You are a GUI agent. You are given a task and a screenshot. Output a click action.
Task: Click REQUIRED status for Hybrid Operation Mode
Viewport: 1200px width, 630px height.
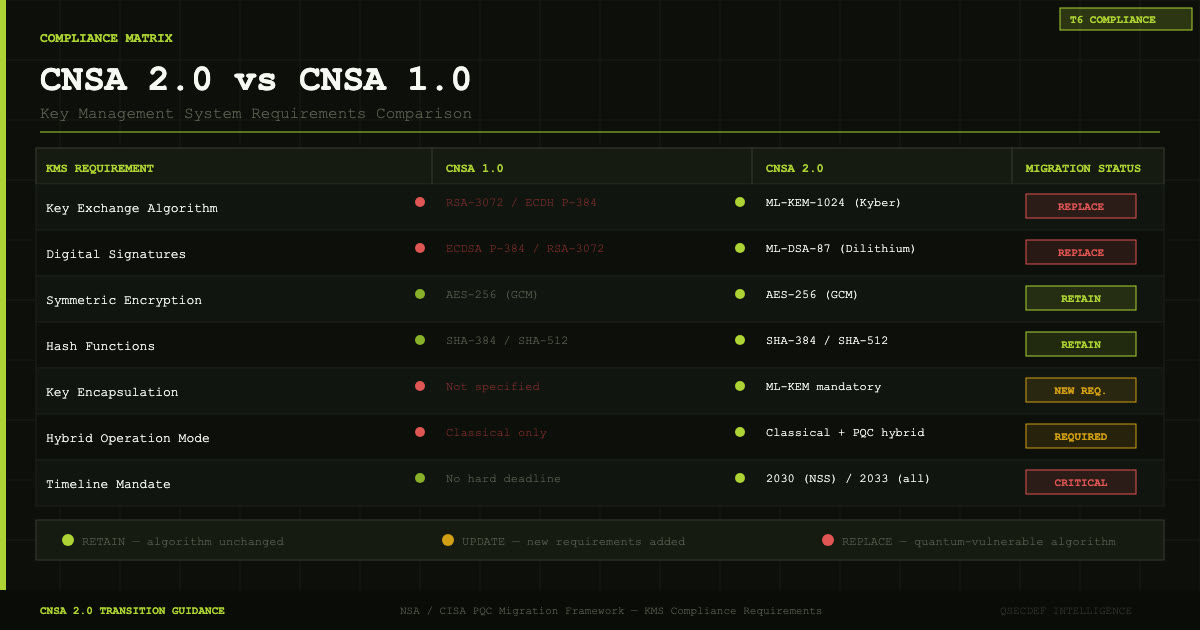[x=1081, y=436]
